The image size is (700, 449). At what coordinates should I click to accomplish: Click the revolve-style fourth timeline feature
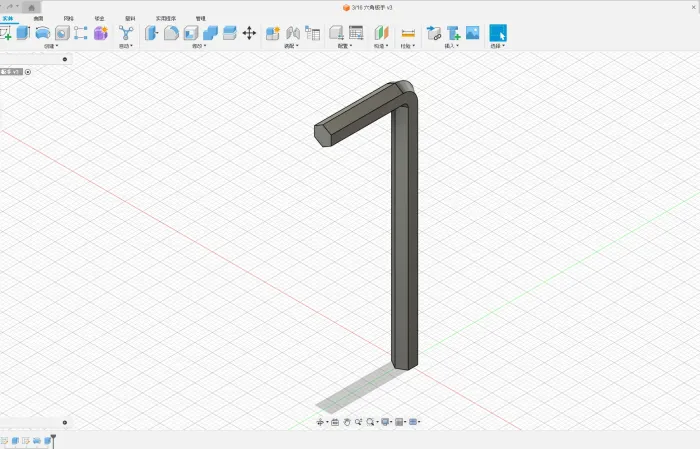point(37,441)
